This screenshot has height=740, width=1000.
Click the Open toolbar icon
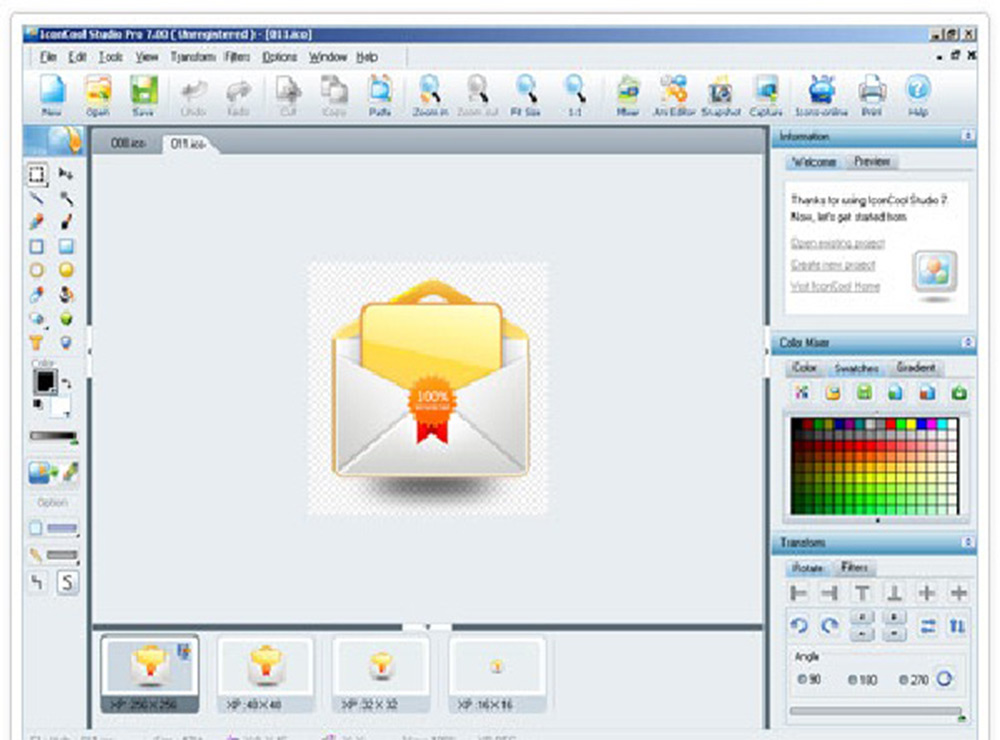[98, 95]
